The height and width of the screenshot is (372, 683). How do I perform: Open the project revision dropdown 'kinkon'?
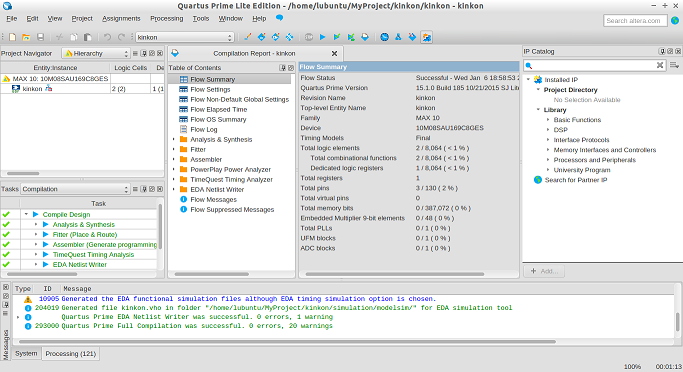pos(185,37)
